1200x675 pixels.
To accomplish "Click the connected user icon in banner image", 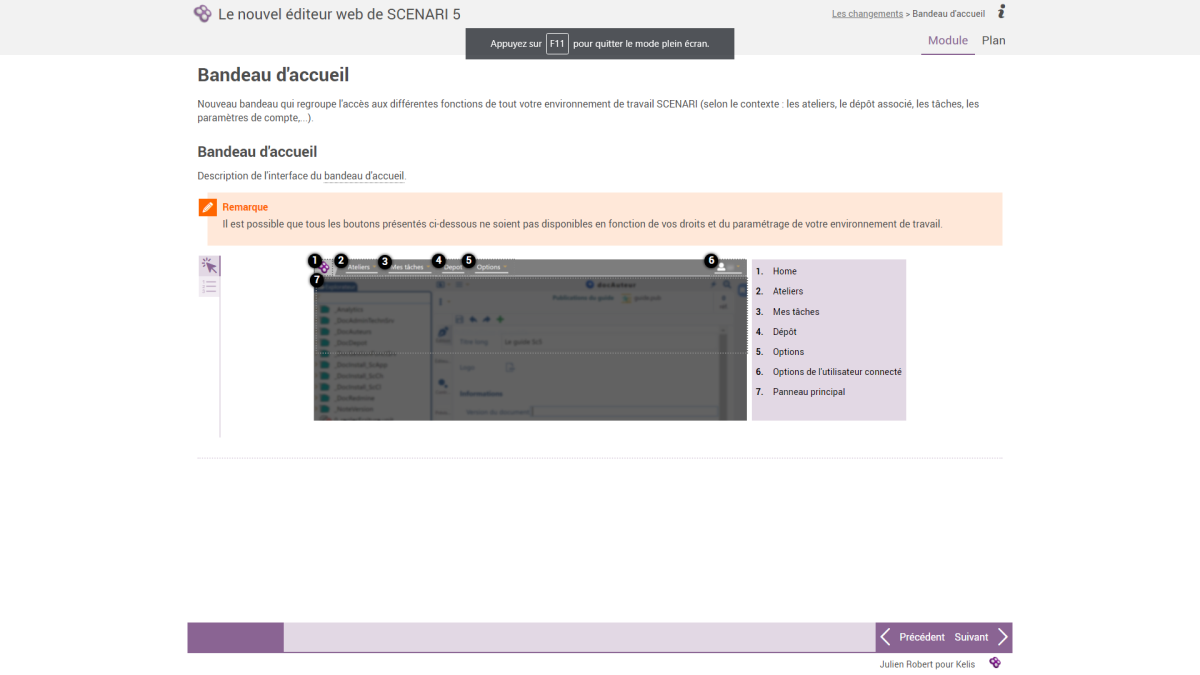I will 721,268.
